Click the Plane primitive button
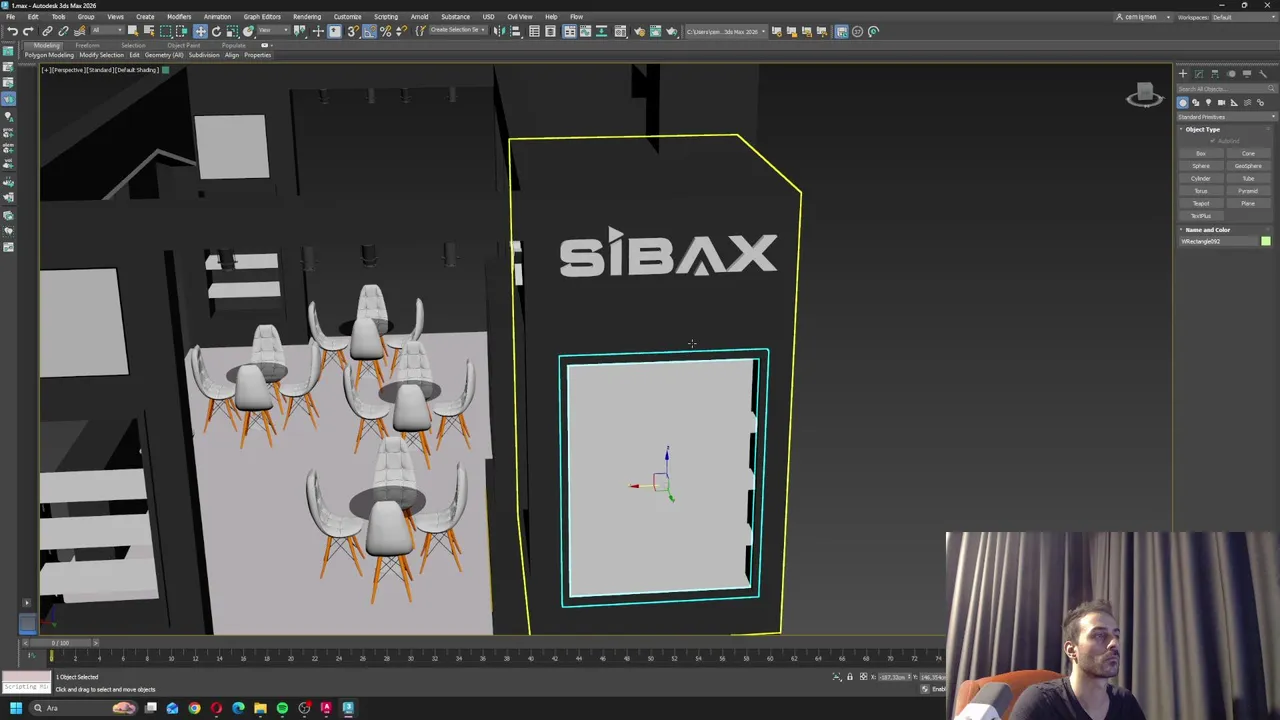This screenshot has width=1280, height=720. pyautogui.click(x=1248, y=204)
